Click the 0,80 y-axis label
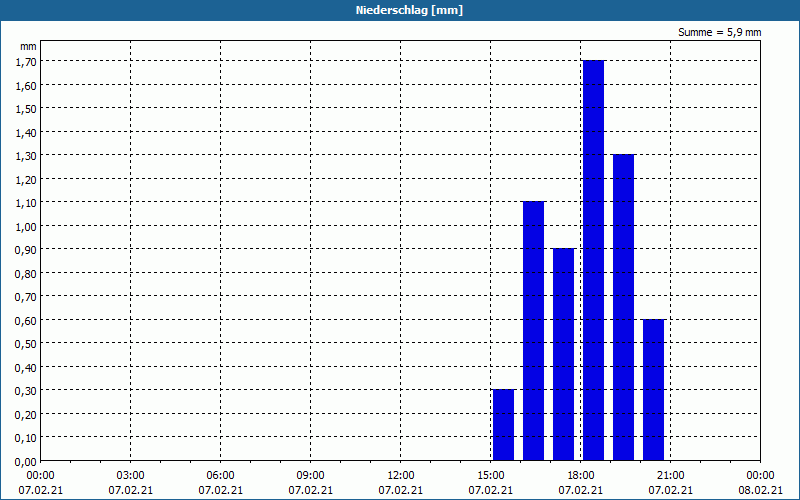This screenshot has height=500, width=800. [x=26, y=274]
